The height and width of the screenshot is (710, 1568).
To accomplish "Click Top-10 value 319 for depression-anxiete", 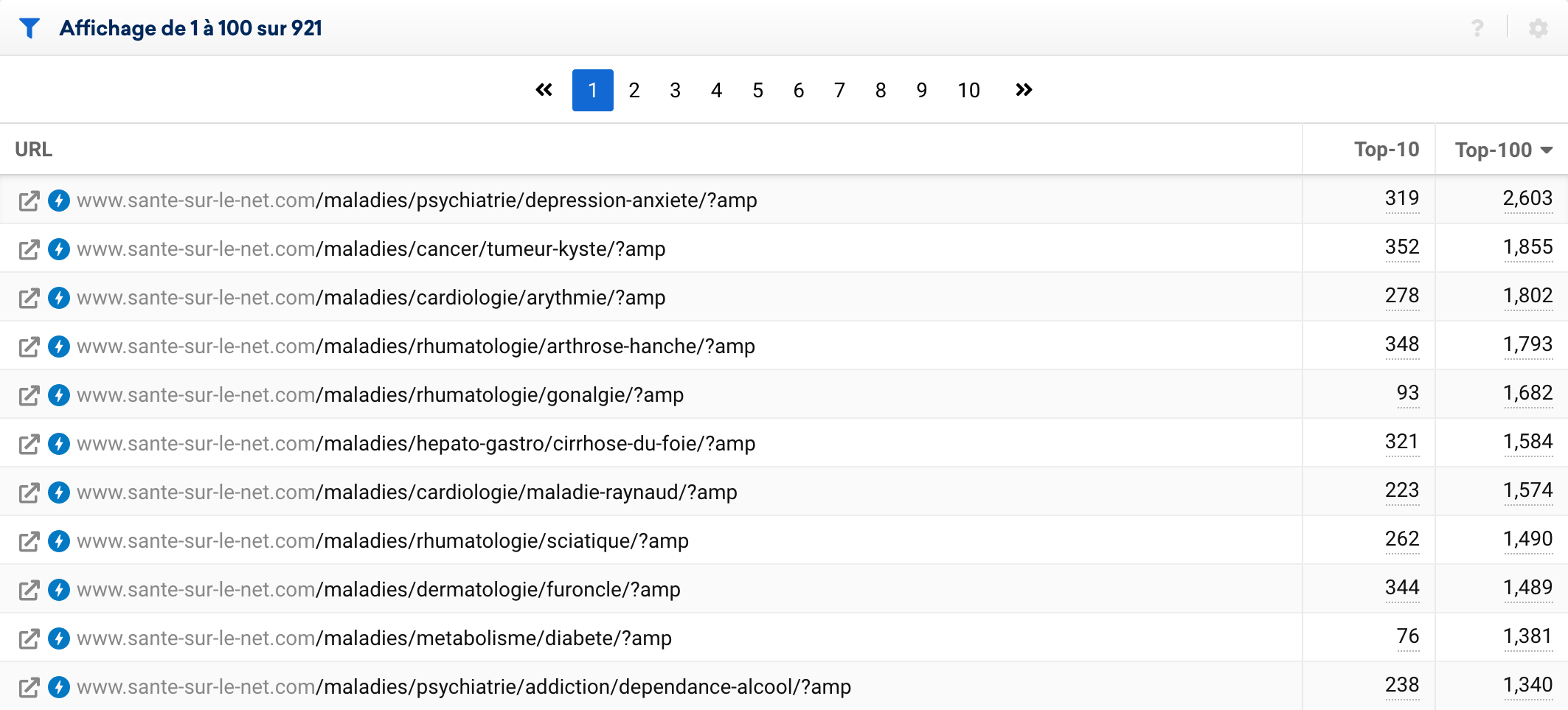I will 1402,198.
